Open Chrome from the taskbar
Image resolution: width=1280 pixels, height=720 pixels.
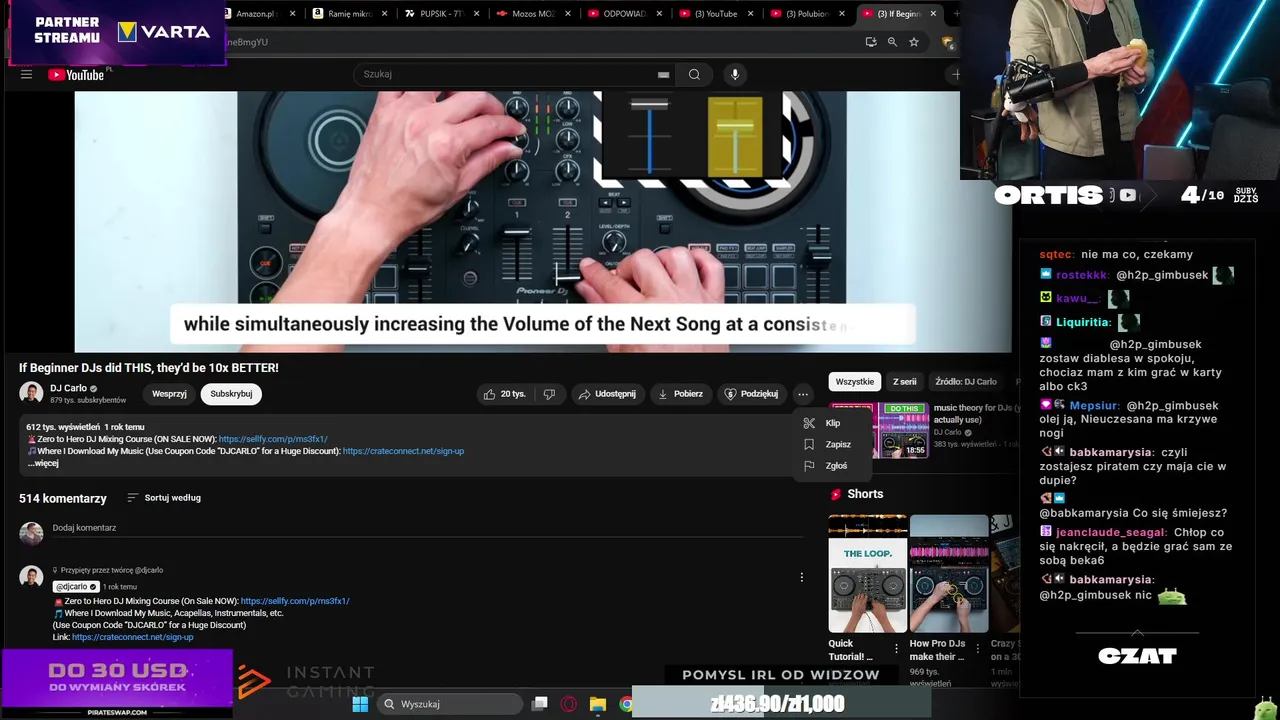tap(625, 704)
